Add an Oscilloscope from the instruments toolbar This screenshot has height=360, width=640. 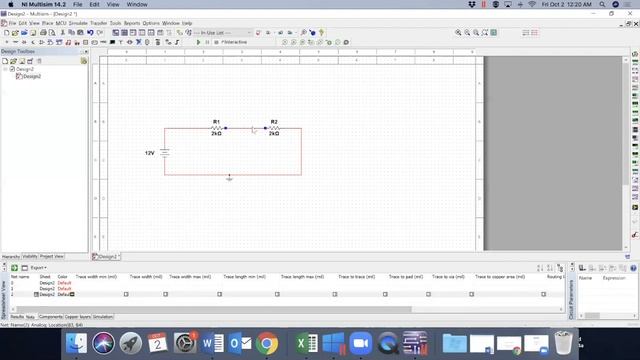635,79
